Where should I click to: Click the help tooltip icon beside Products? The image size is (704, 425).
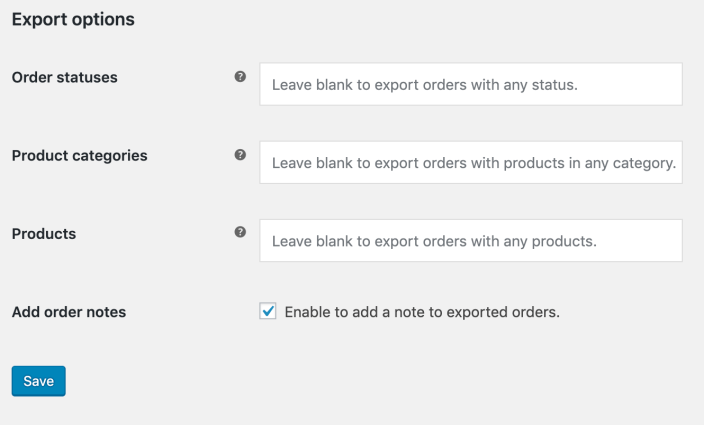click(x=240, y=232)
